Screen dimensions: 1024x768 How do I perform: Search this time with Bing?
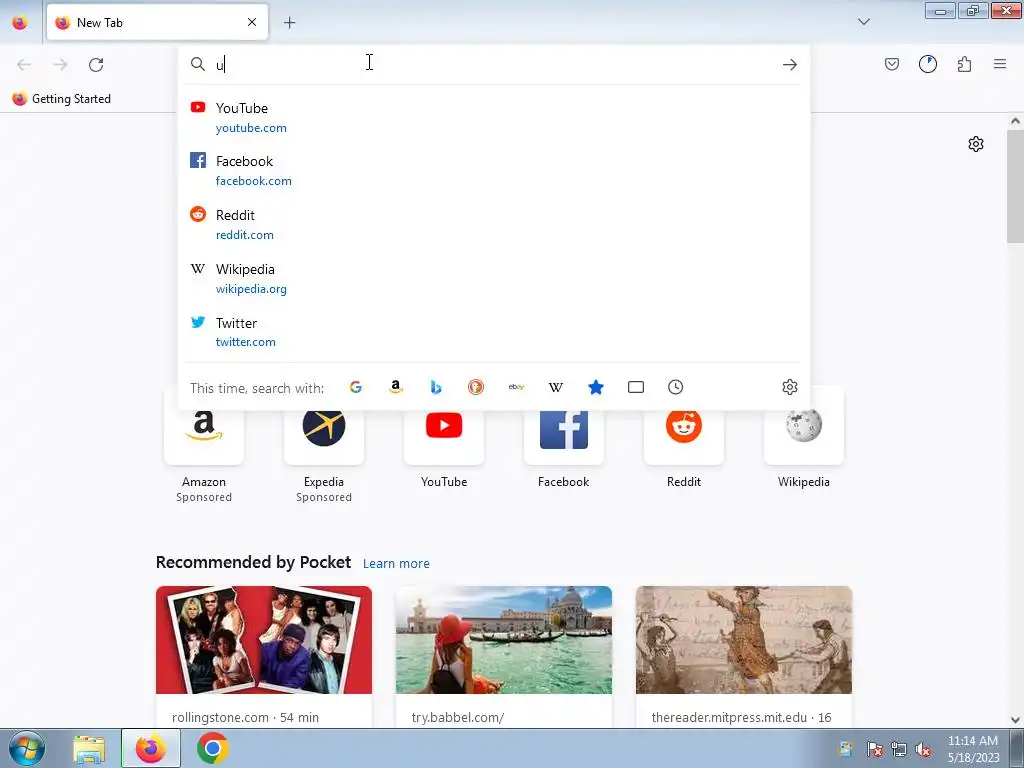(436, 387)
